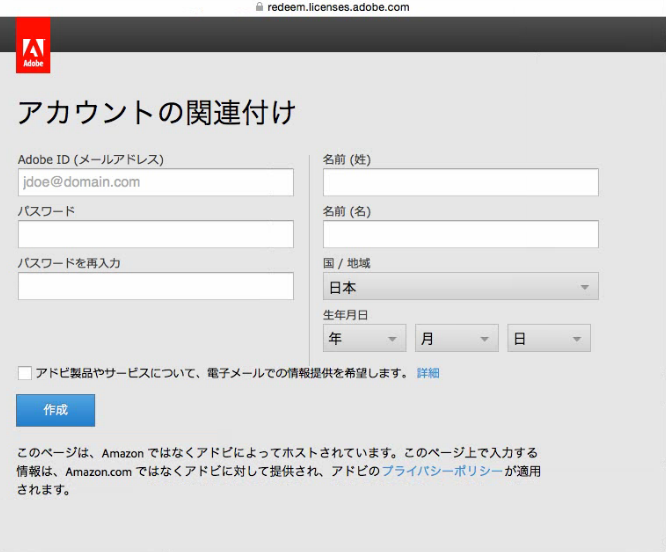Focus the Adobe ID email address field

click(155, 182)
